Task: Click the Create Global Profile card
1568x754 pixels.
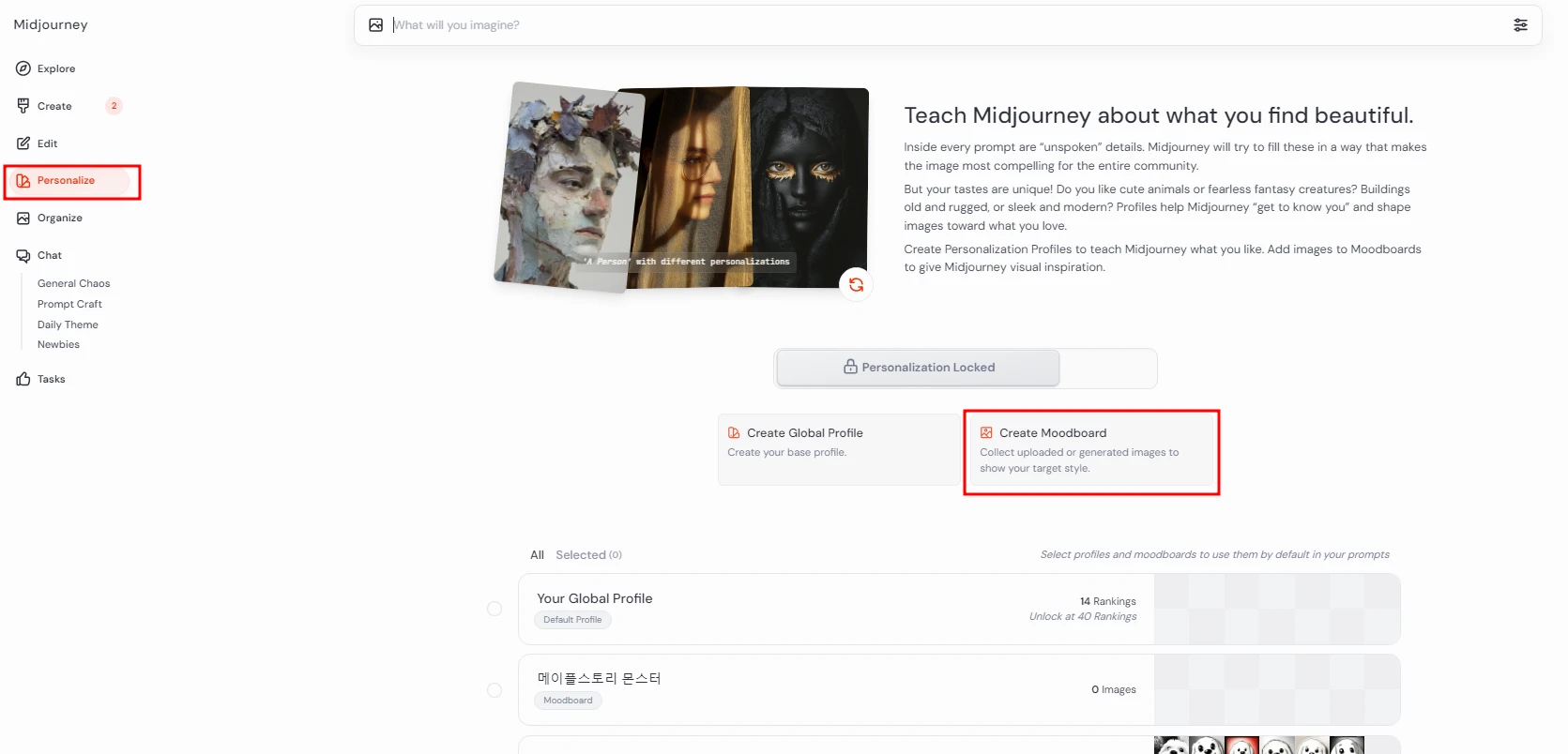Action: point(839,449)
